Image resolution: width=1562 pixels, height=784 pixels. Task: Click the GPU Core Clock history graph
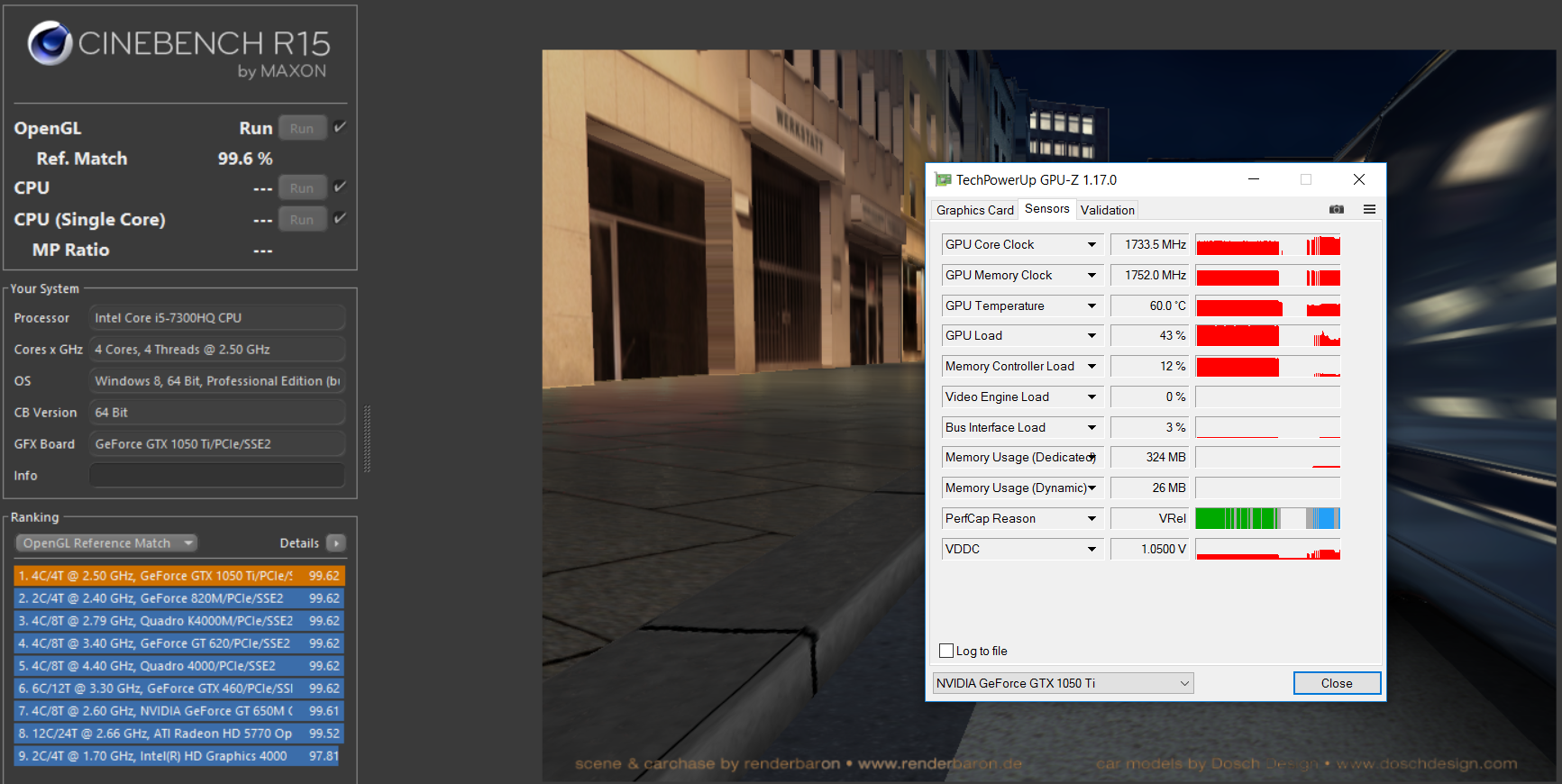coord(1267,245)
